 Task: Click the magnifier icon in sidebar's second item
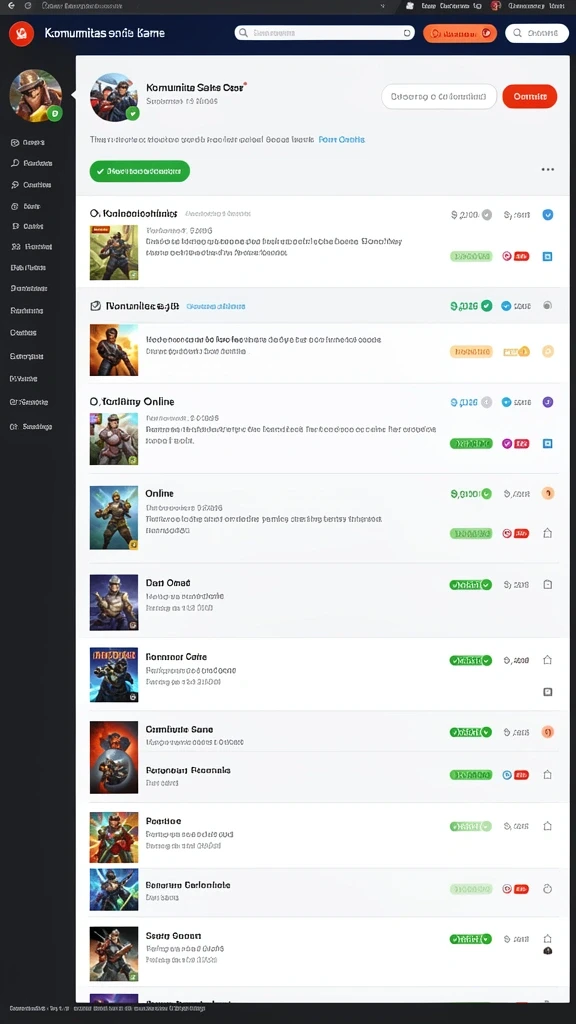[15, 163]
